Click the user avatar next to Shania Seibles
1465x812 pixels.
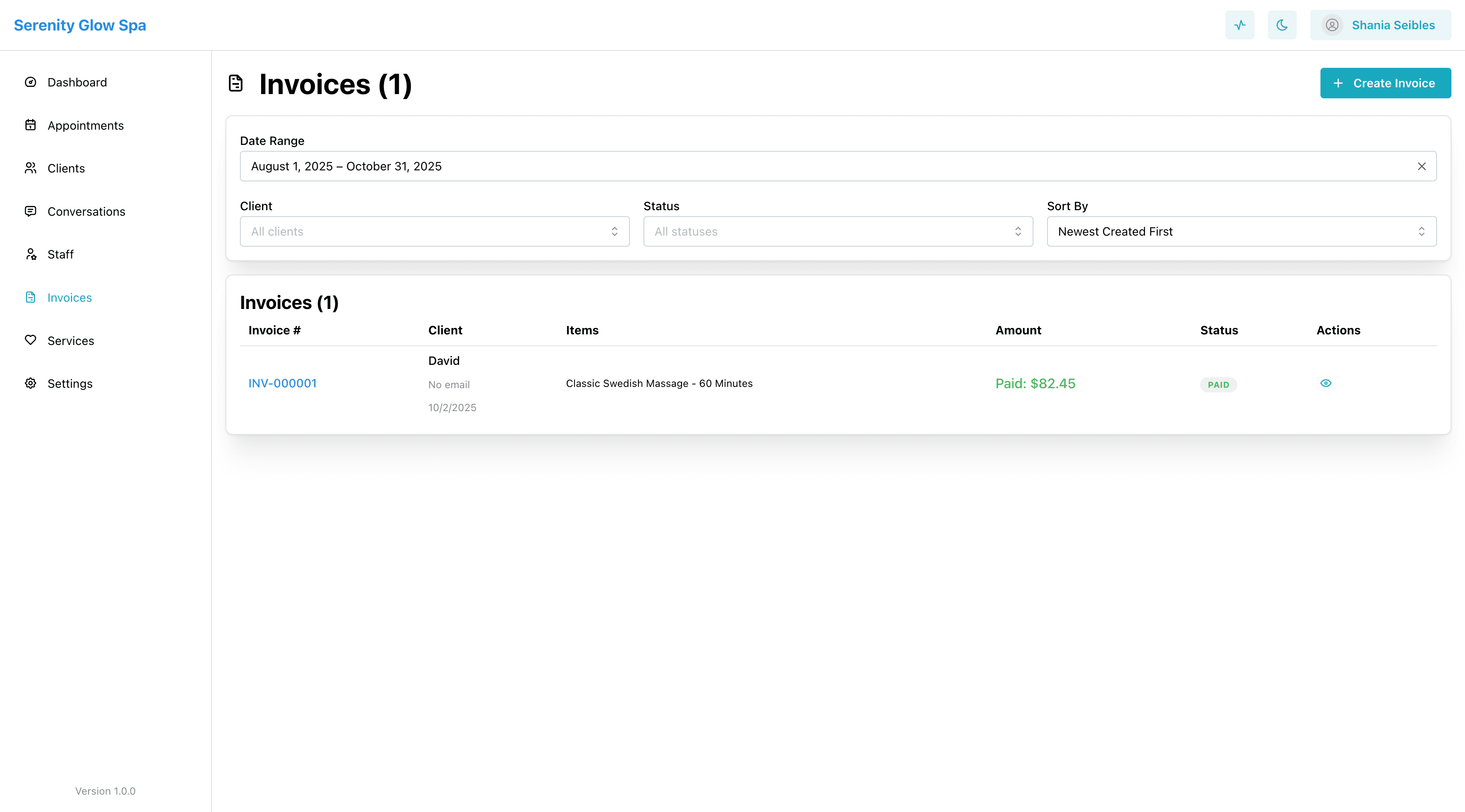click(x=1332, y=25)
